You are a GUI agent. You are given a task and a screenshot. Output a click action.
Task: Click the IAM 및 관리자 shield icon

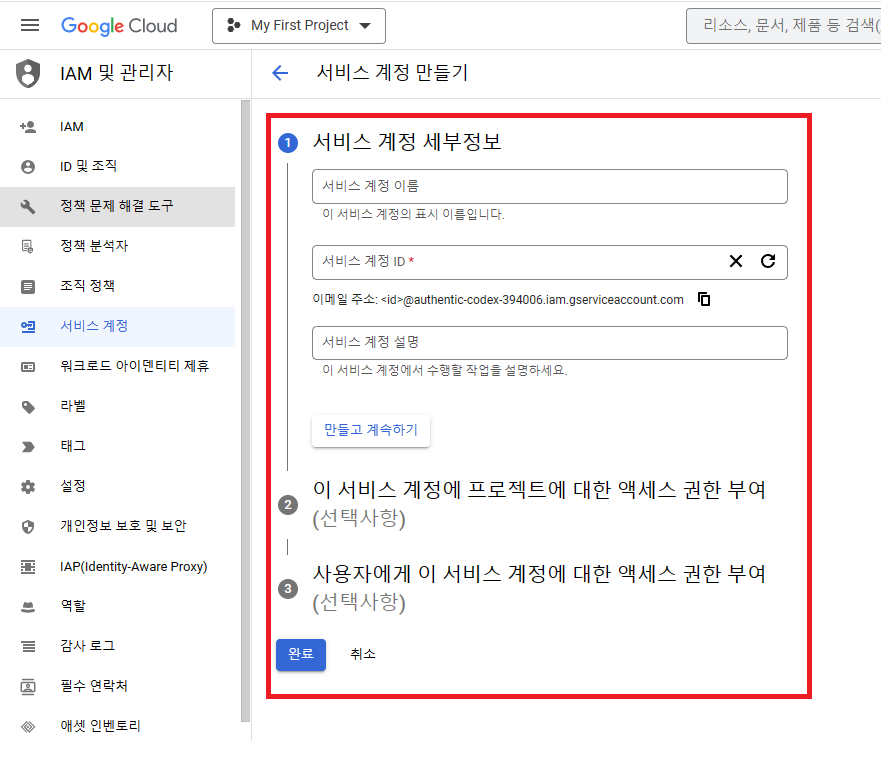[x=29, y=73]
